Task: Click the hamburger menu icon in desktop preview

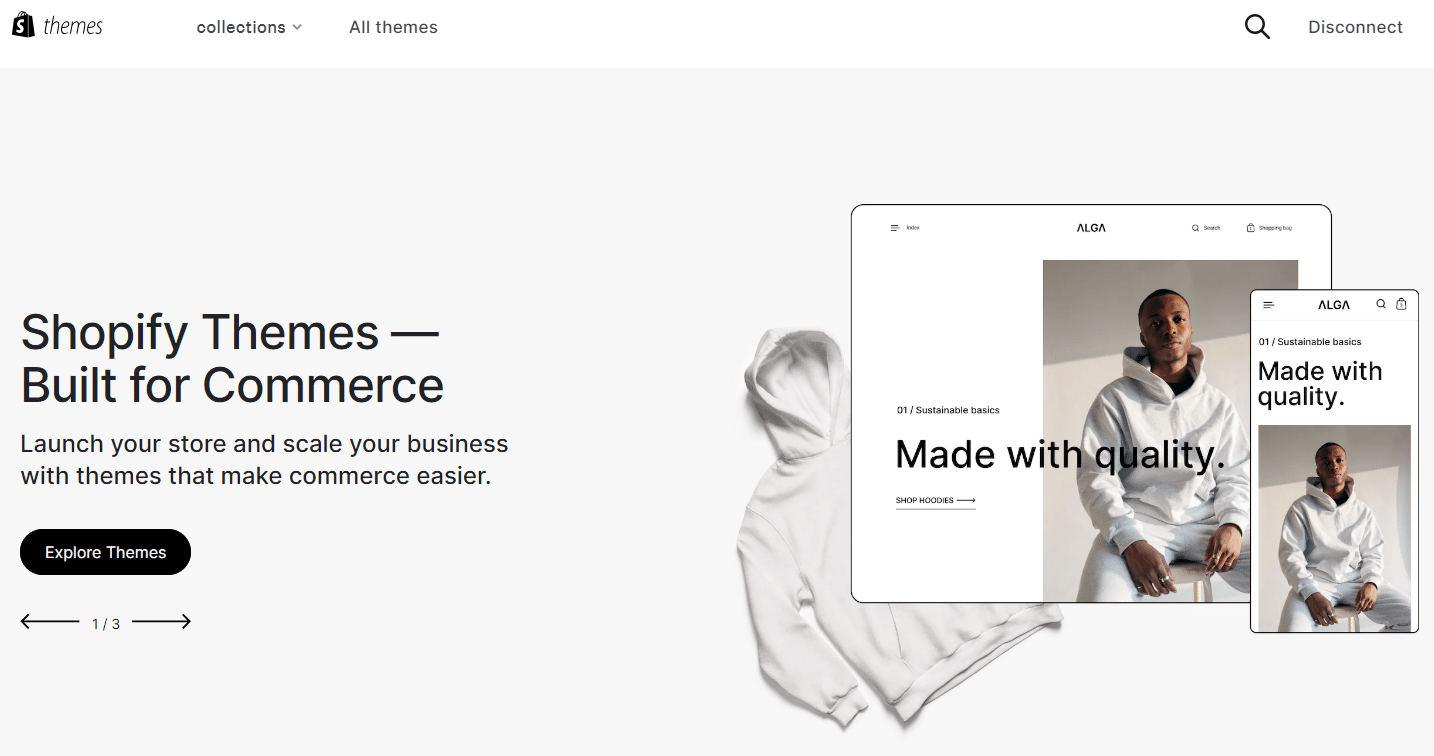Action: coord(895,228)
